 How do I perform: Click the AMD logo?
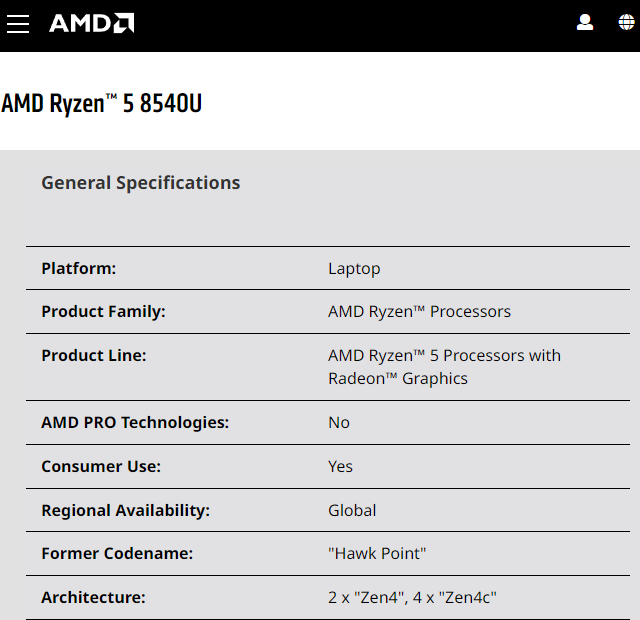pyautogui.click(x=91, y=23)
